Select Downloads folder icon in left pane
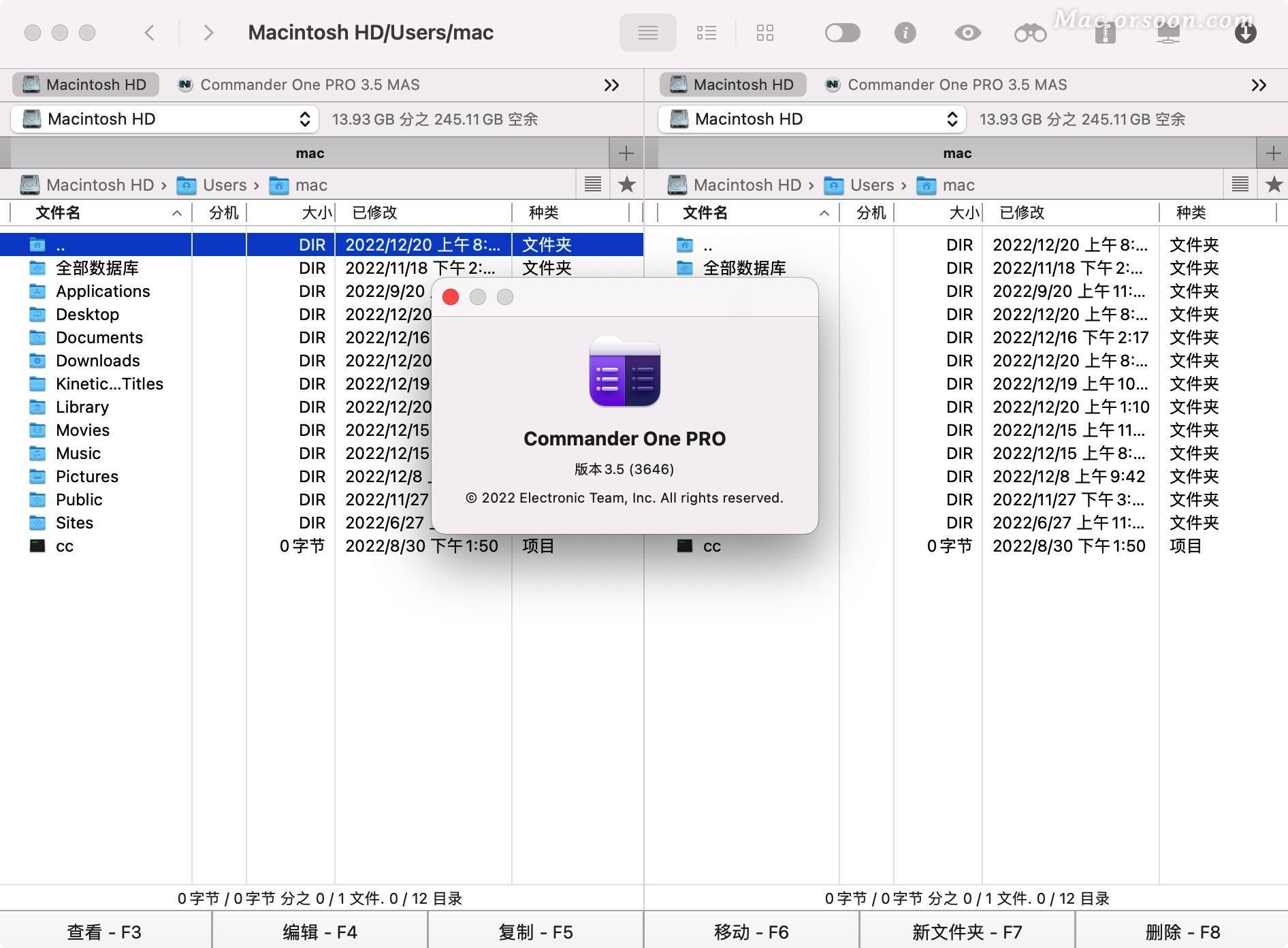1288x948 pixels. tap(37, 361)
